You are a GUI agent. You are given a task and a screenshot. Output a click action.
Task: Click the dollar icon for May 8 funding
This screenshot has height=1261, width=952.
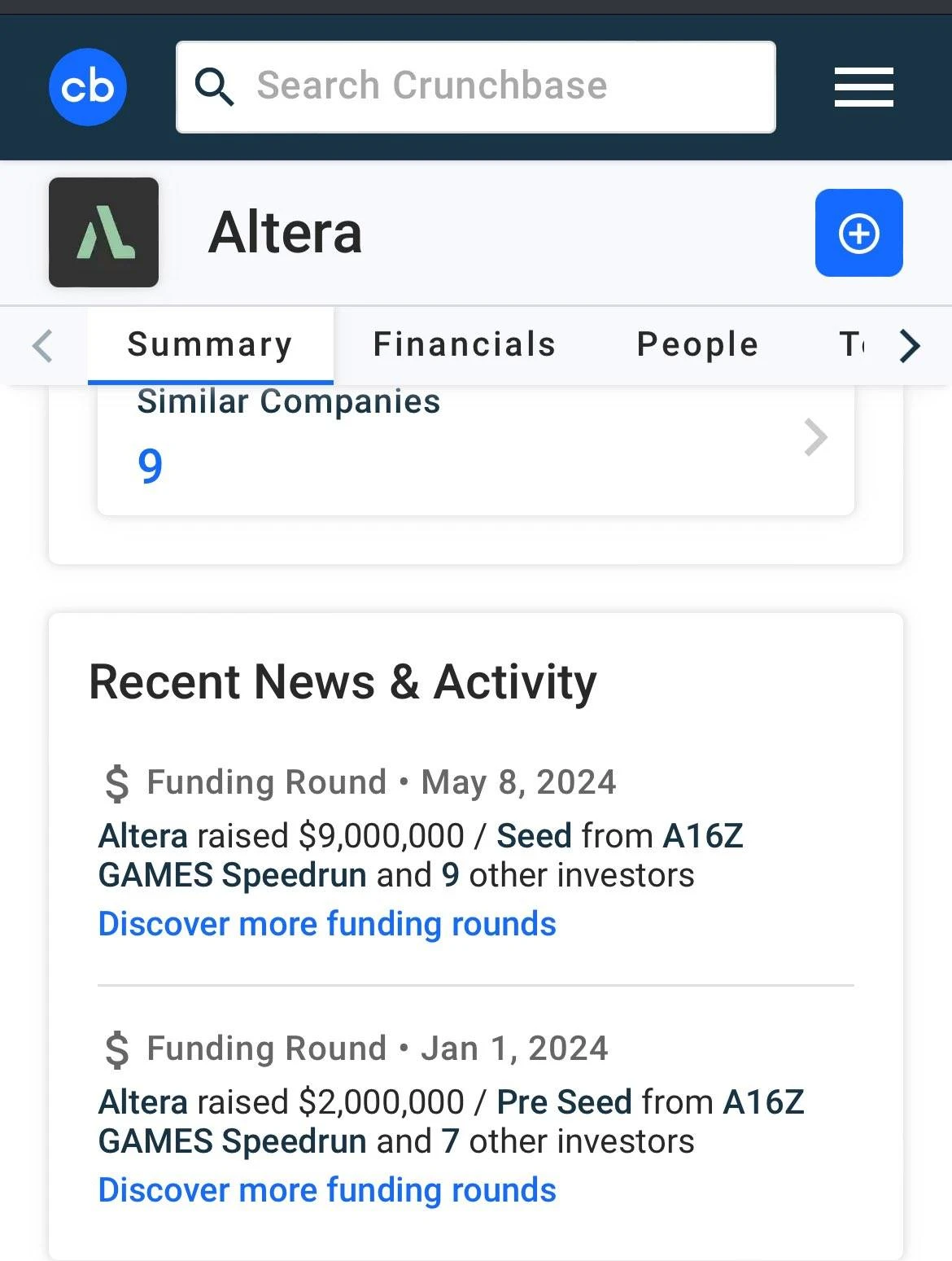click(x=117, y=783)
